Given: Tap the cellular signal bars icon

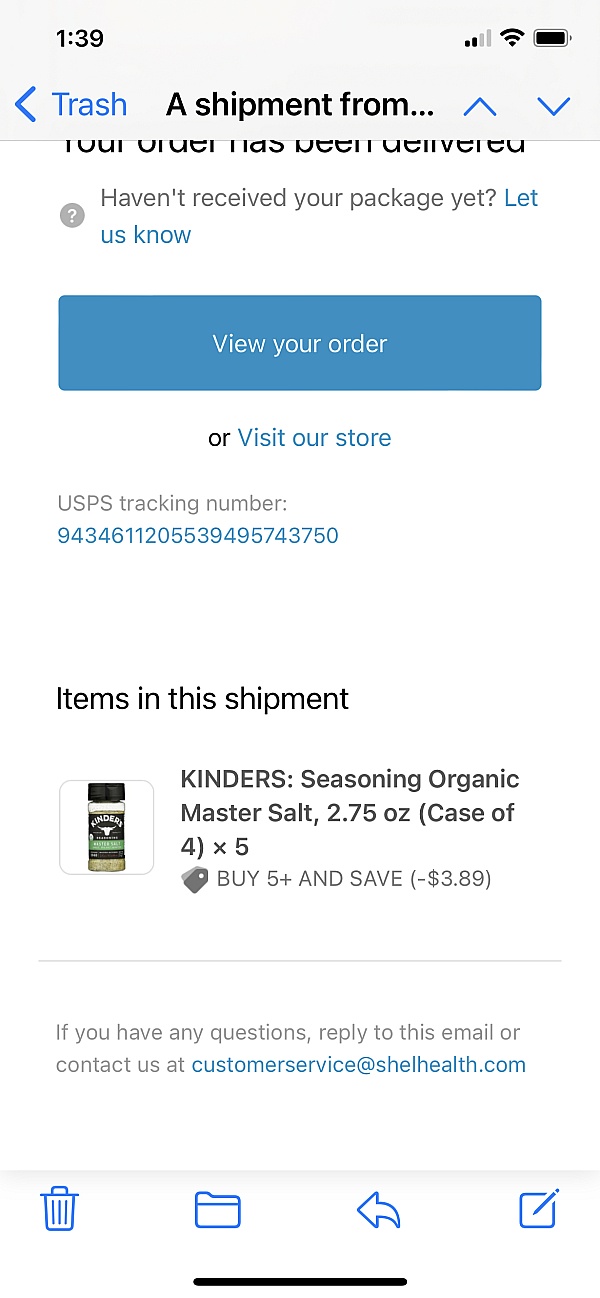Looking at the screenshot, I should [x=478, y=40].
